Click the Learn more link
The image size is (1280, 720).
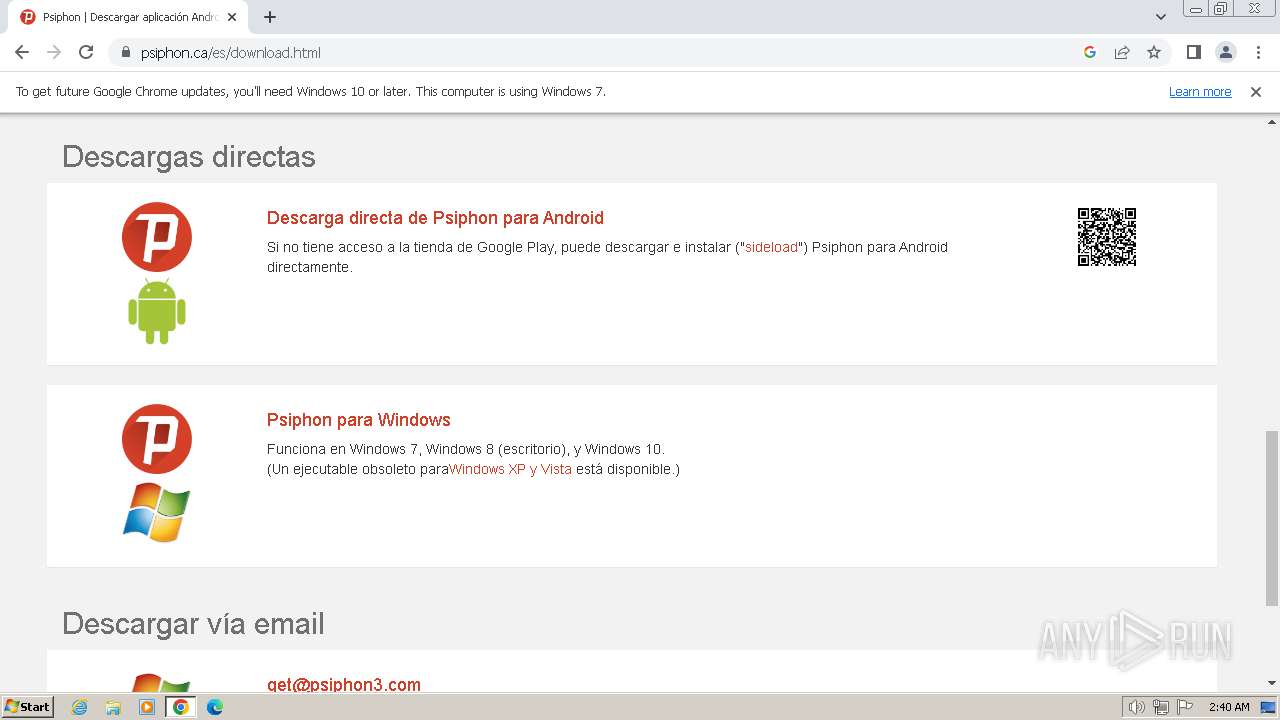1200,91
